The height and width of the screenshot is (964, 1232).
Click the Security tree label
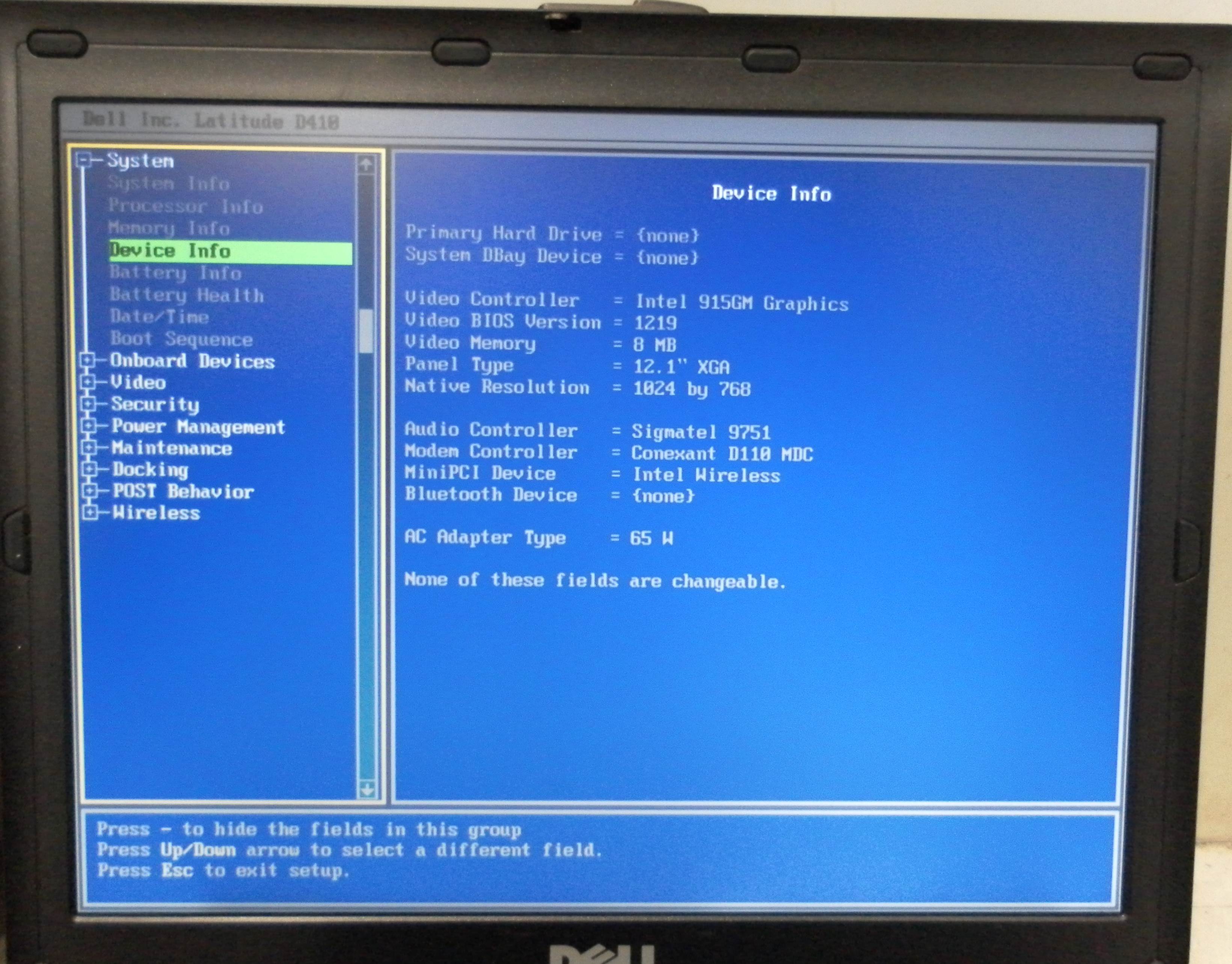tap(155, 405)
